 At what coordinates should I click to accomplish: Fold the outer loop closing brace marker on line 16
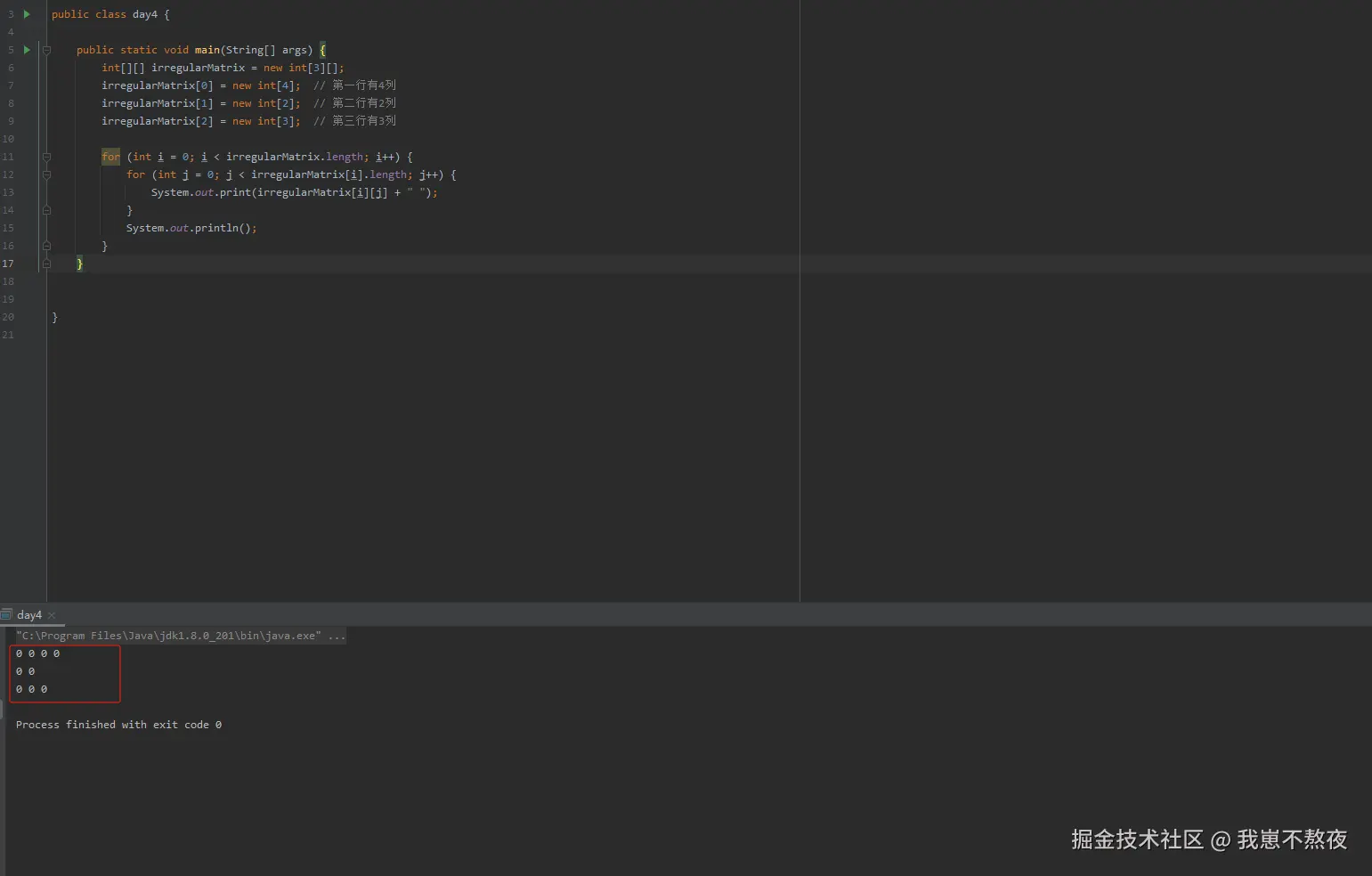pos(46,246)
